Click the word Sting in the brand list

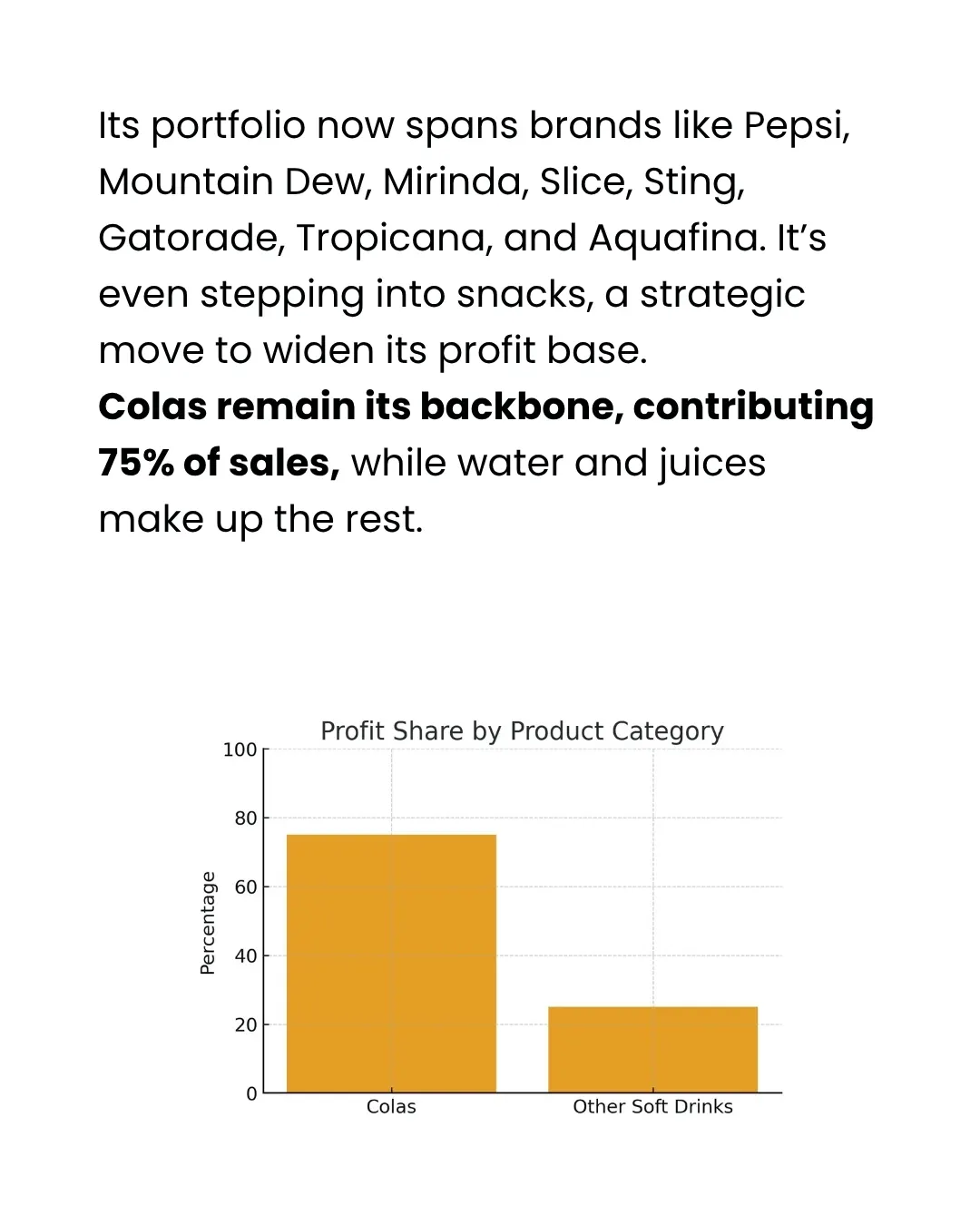click(692, 182)
